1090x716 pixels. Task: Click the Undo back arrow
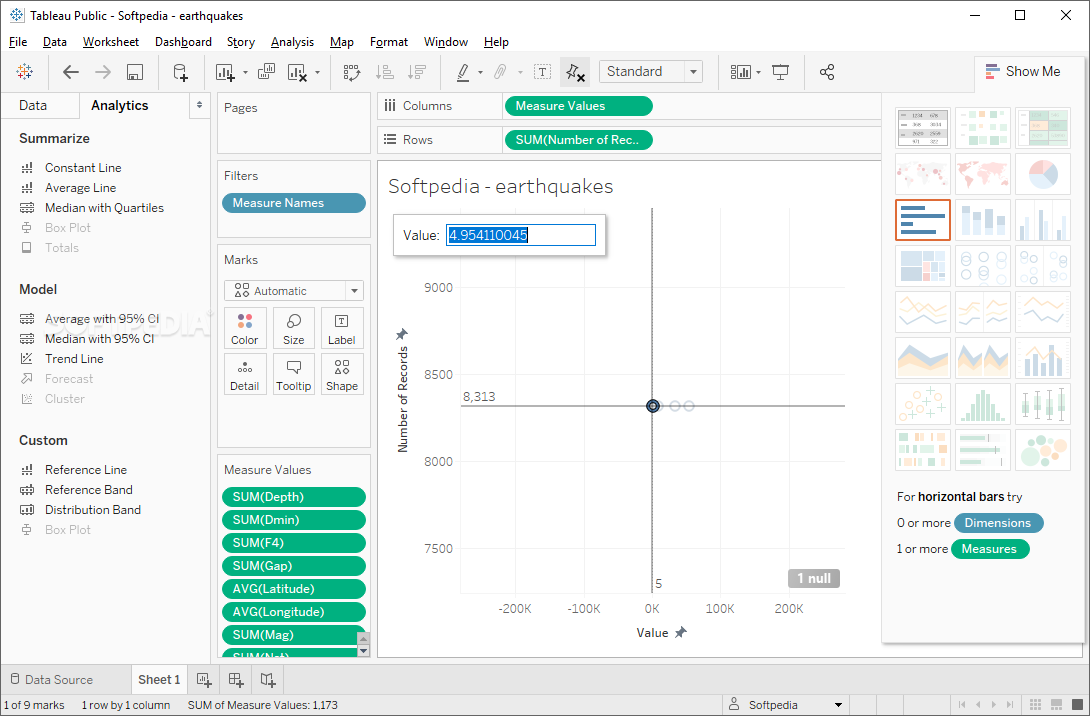point(71,72)
